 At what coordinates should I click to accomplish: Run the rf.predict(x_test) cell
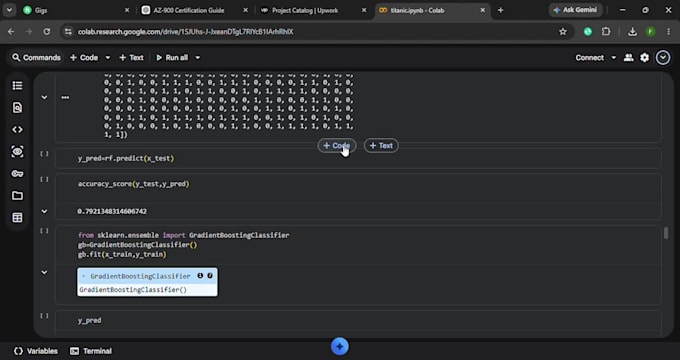(x=44, y=154)
